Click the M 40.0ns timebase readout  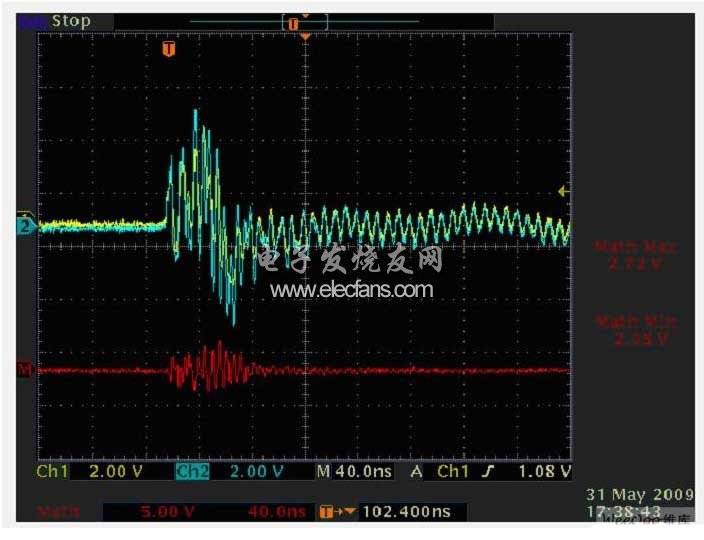point(355,472)
